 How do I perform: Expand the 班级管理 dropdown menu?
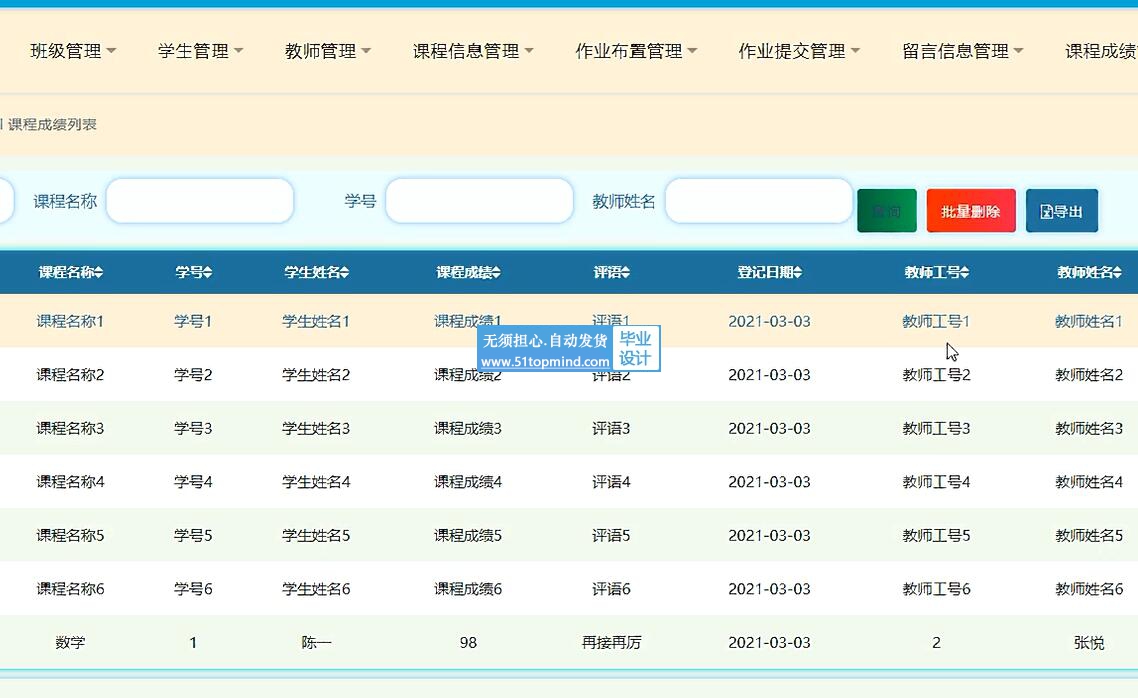[73, 51]
